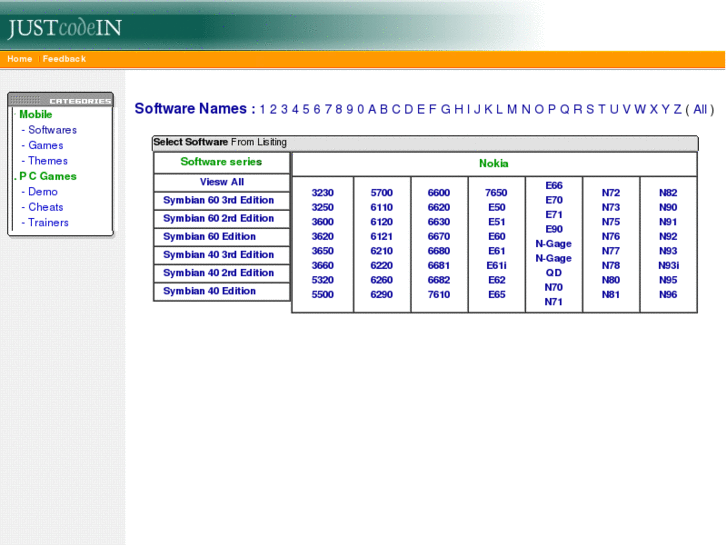Screen dimensions: 727x545
Task: Open Nokia E90 model
Action: pyautogui.click(x=554, y=229)
